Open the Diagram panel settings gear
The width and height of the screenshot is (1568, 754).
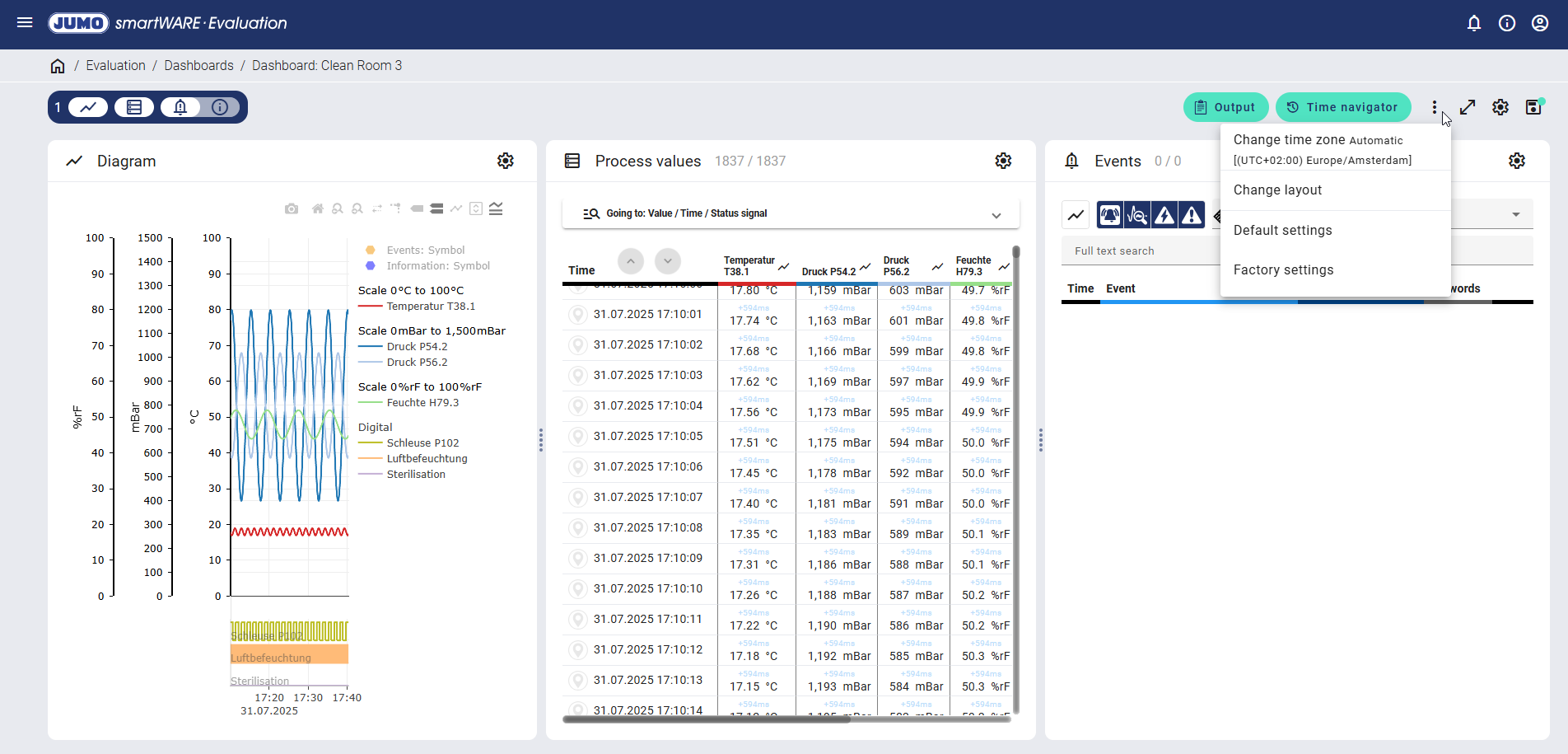tap(506, 161)
